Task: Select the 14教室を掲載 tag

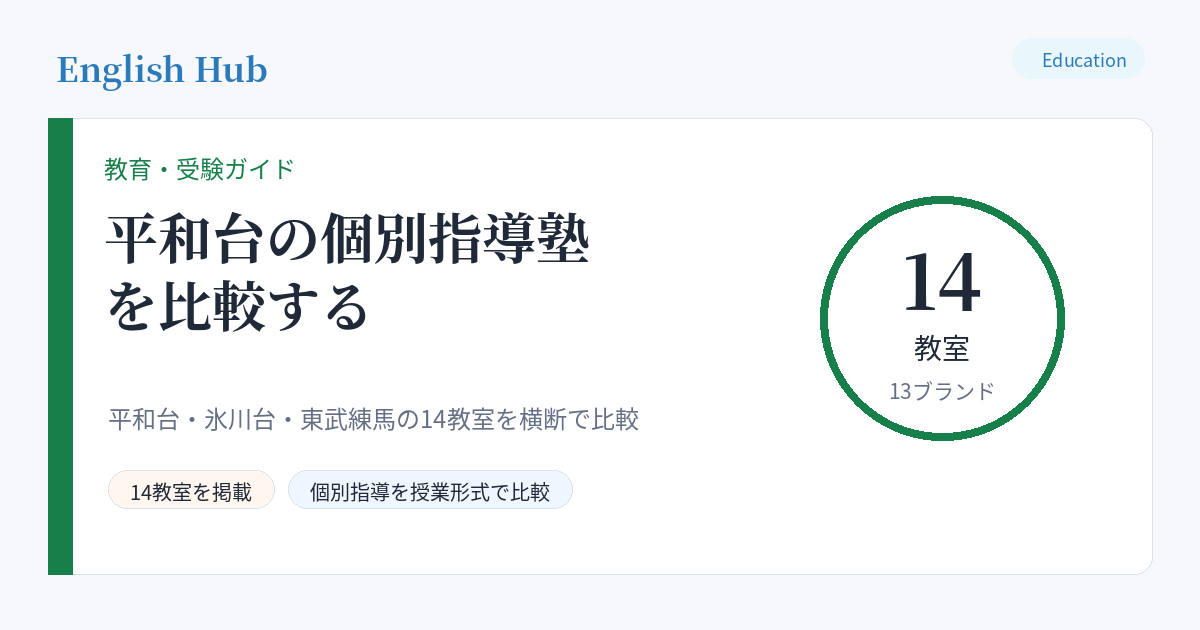Action: (191, 490)
